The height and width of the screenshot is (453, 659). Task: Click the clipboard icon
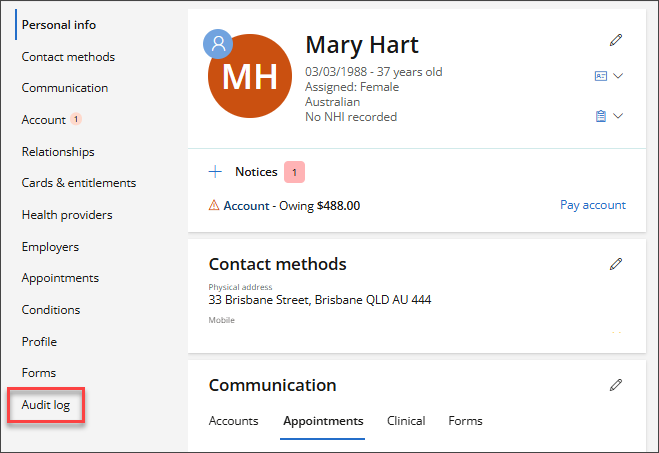tap(600, 116)
